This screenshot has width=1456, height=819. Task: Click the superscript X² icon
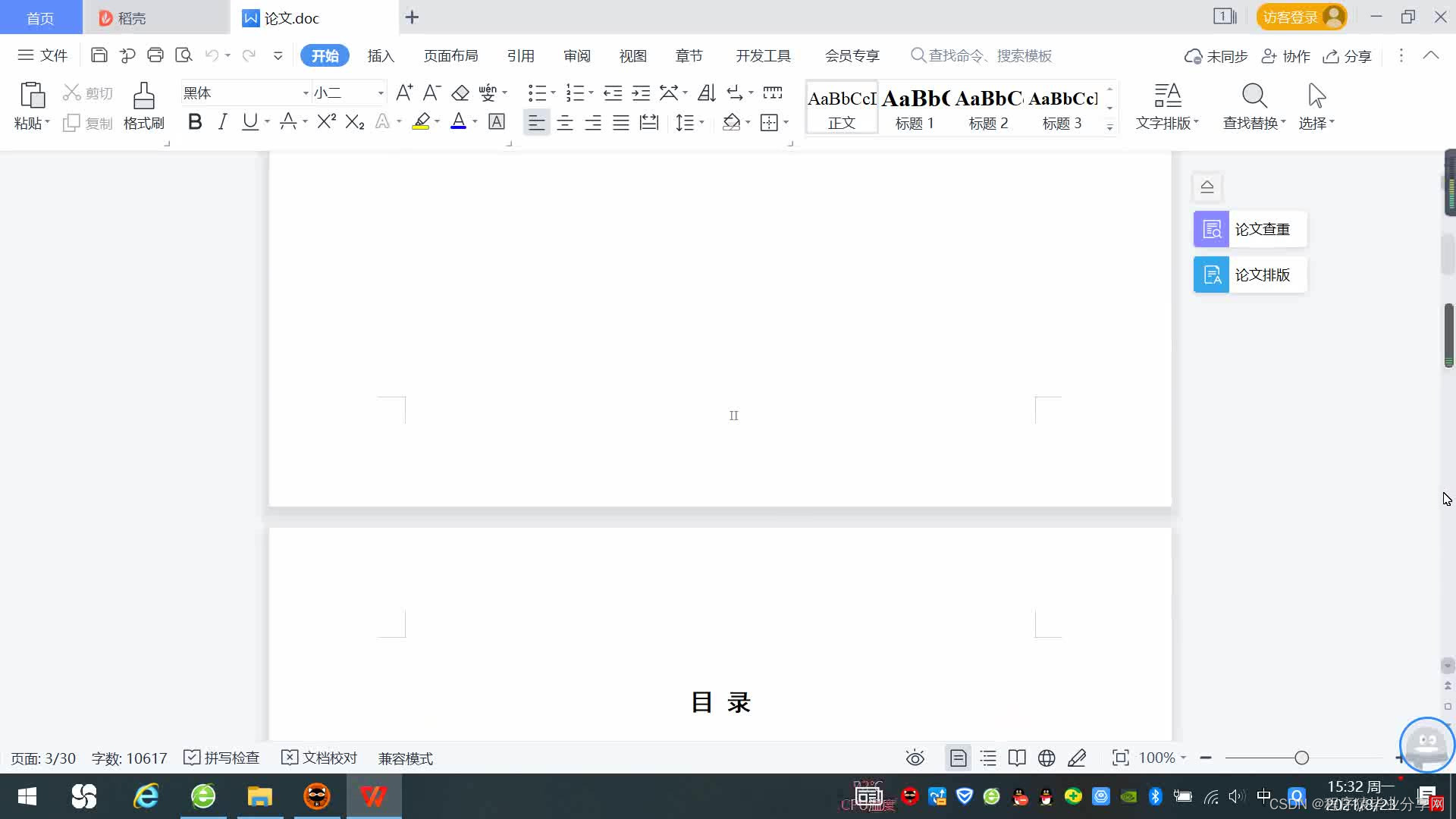pyautogui.click(x=326, y=121)
